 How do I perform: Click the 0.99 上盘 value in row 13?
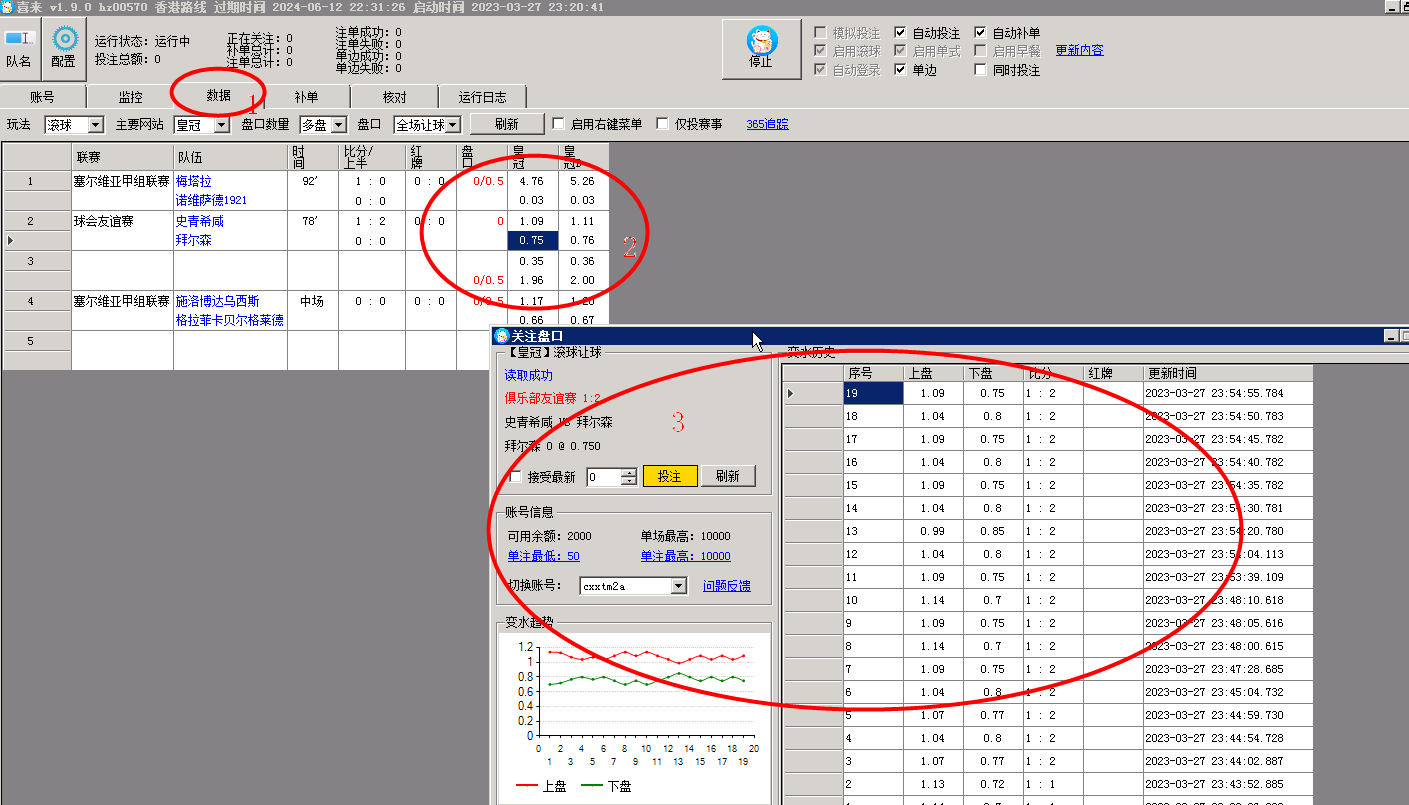(x=933, y=531)
